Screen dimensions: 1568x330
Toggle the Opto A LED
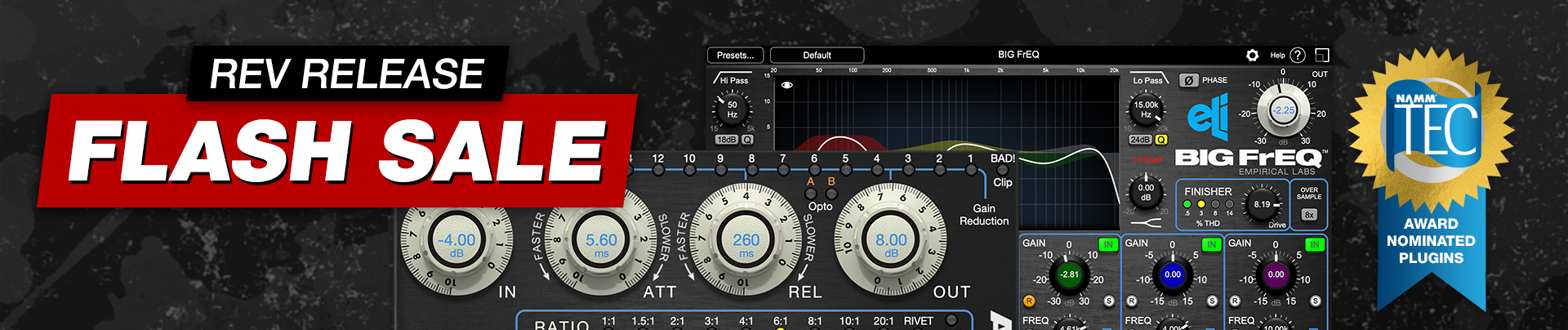point(811,194)
